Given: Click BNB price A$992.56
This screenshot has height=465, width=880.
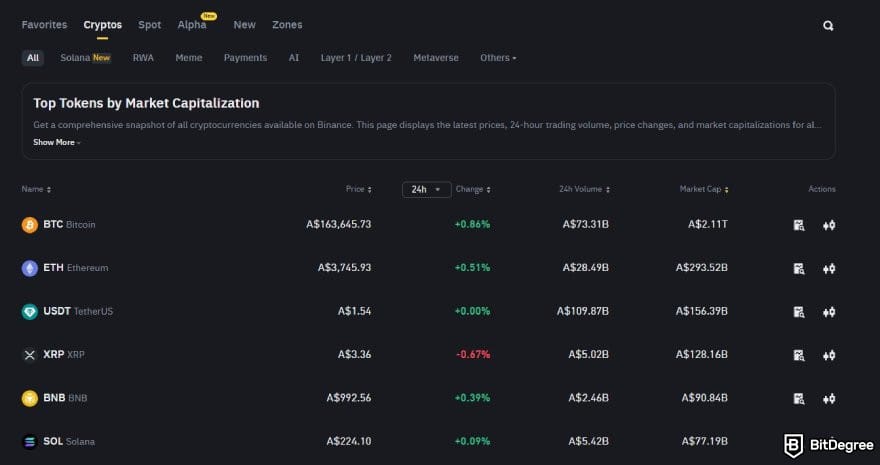Looking at the screenshot, I should [349, 398].
